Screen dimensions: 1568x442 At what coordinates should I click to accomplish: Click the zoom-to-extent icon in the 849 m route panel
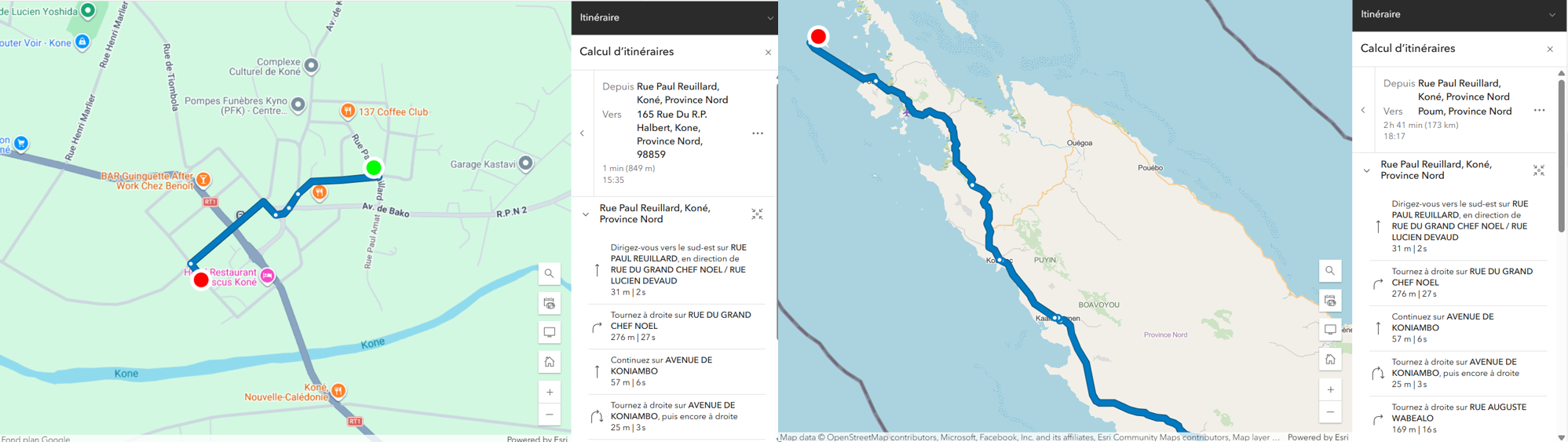(757, 214)
